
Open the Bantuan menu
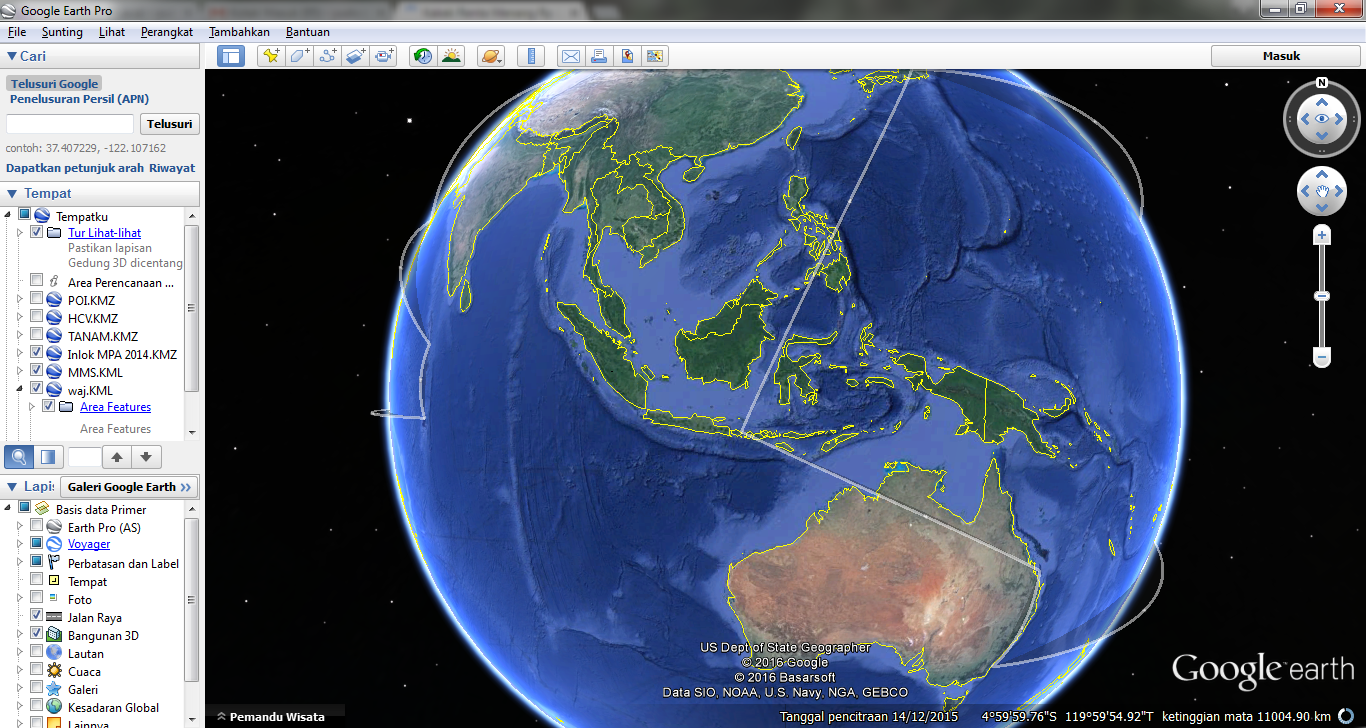pyautogui.click(x=308, y=32)
